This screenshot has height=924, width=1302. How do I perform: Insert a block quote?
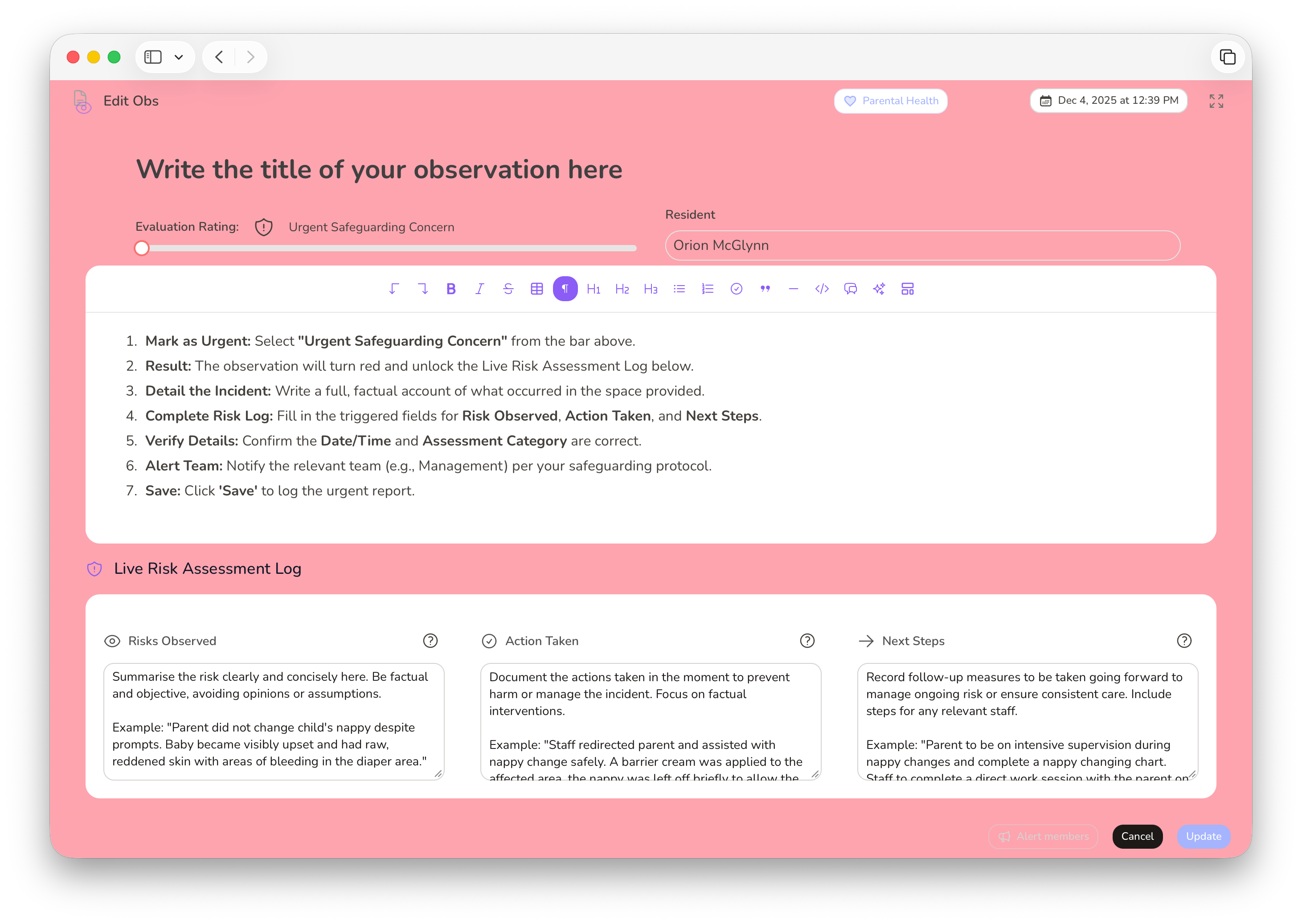click(x=765, y=289)
